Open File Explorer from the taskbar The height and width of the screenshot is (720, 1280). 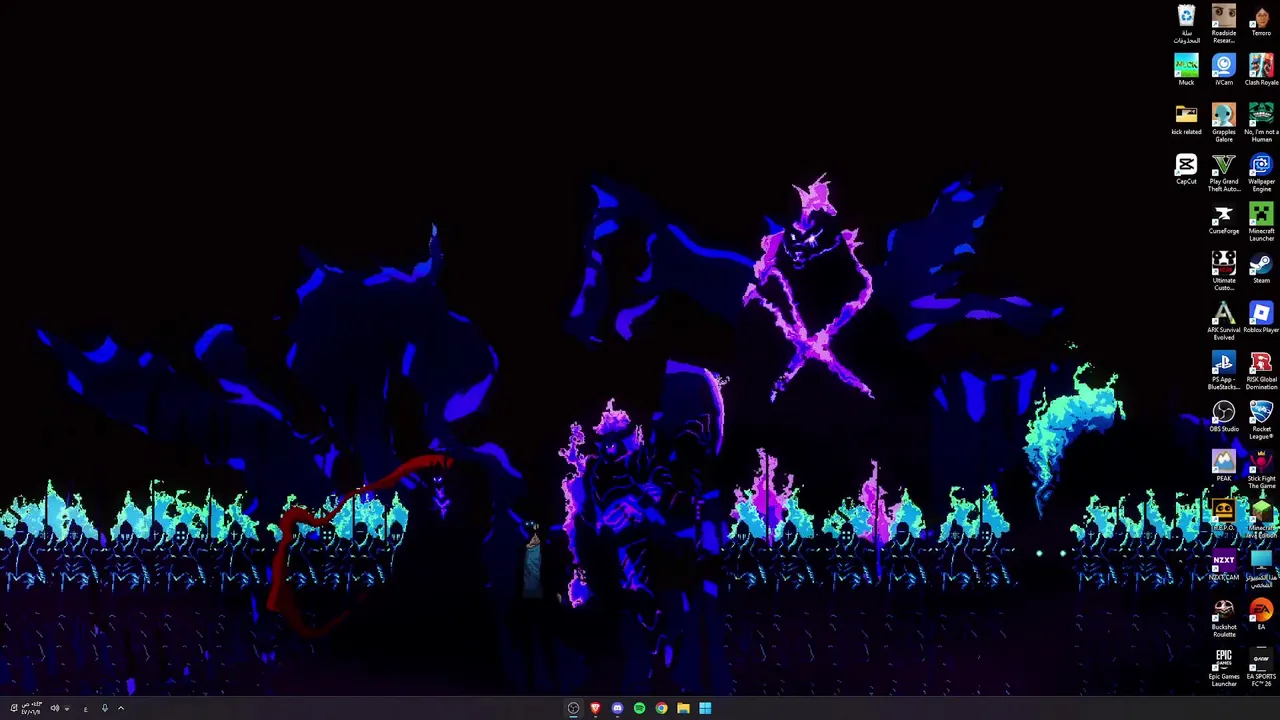683,708
